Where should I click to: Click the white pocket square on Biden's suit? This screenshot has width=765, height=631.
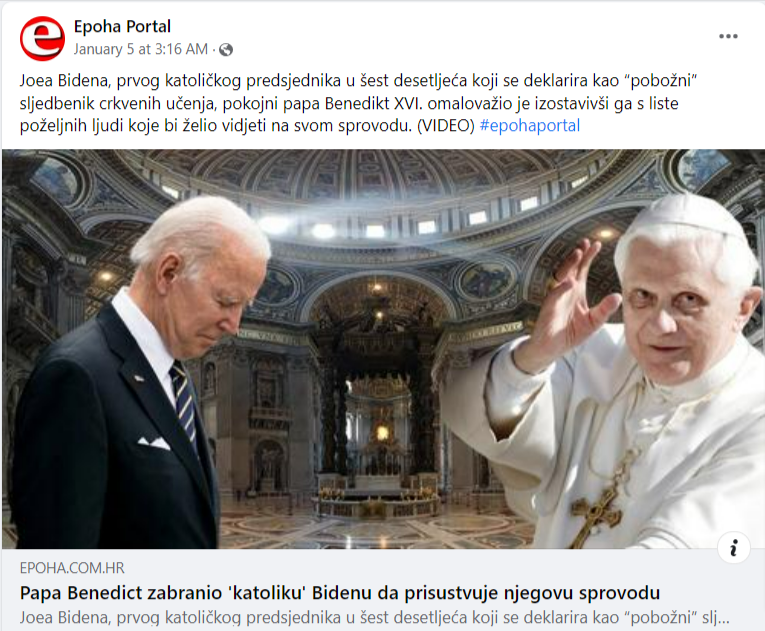[153, 443]
